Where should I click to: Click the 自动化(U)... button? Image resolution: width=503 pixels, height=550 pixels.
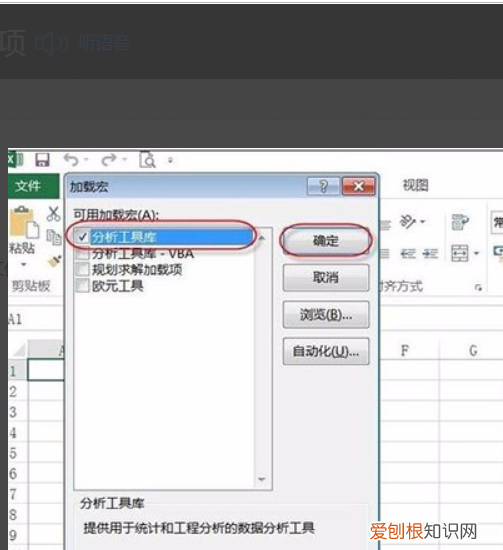point(326,351)
